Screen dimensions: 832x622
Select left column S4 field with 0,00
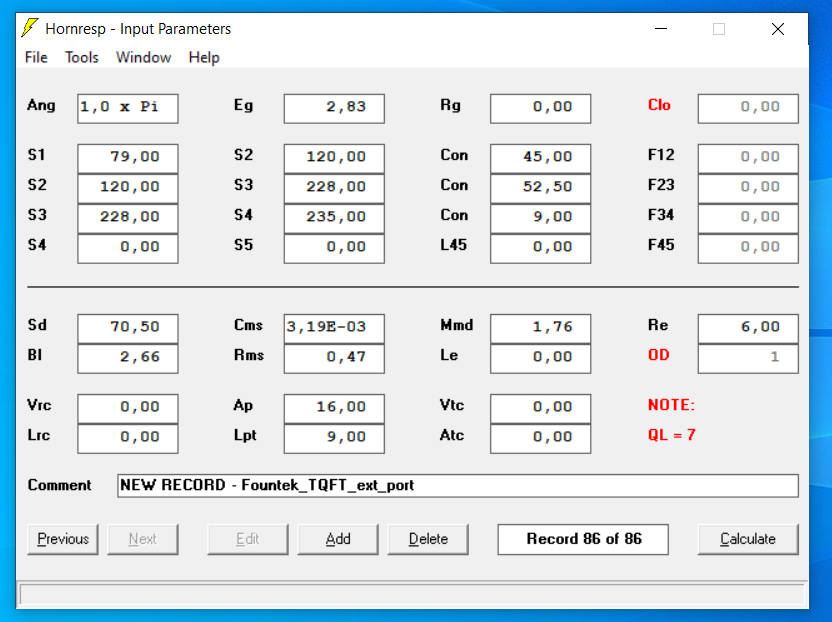(x=128, y=248)
